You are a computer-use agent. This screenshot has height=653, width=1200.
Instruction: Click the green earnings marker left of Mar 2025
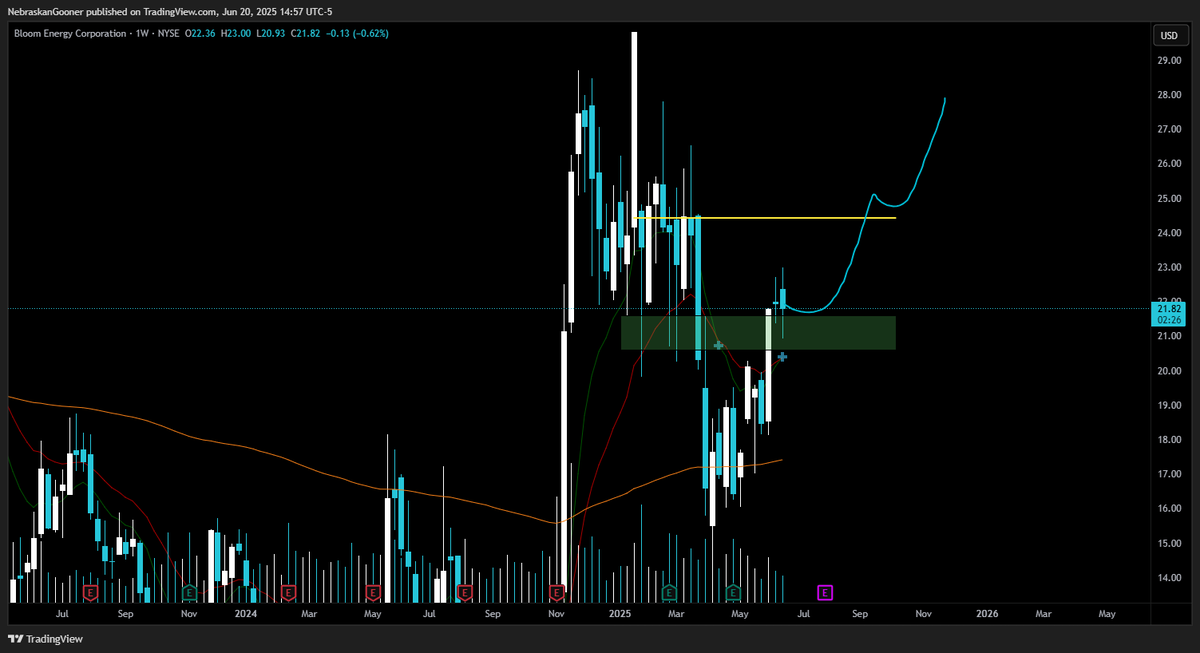(x=667, y=593)
